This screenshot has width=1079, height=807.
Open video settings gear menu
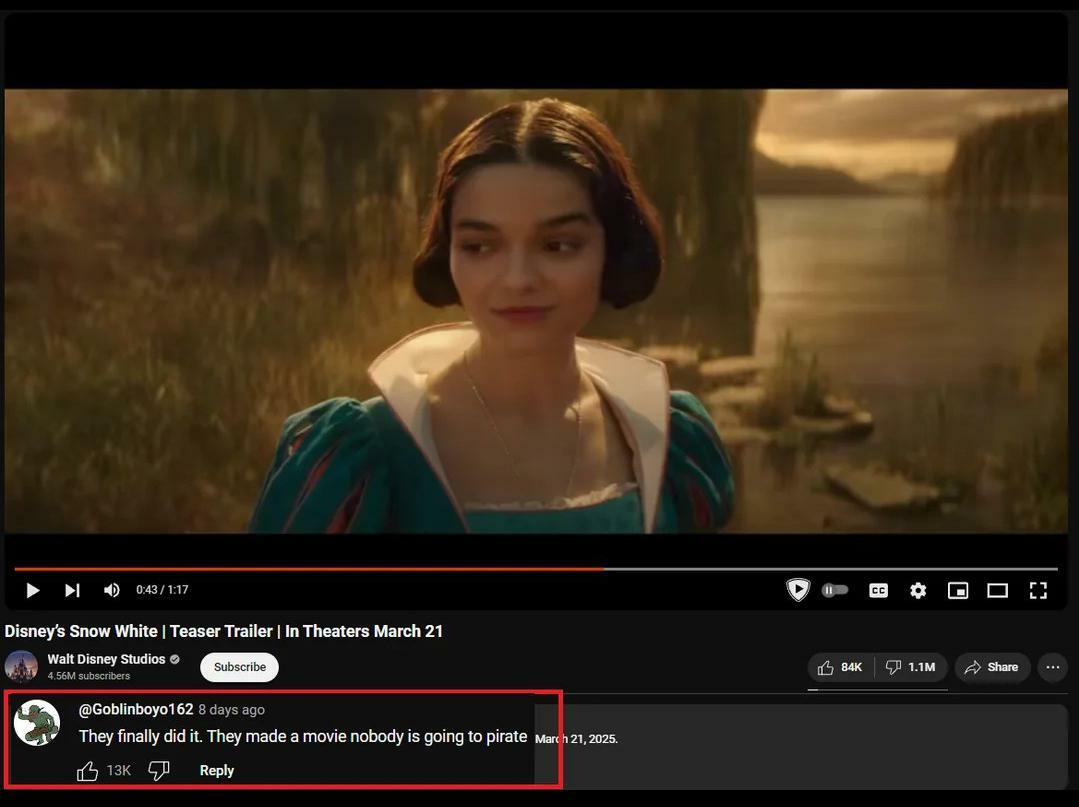(x=918, y=590)
